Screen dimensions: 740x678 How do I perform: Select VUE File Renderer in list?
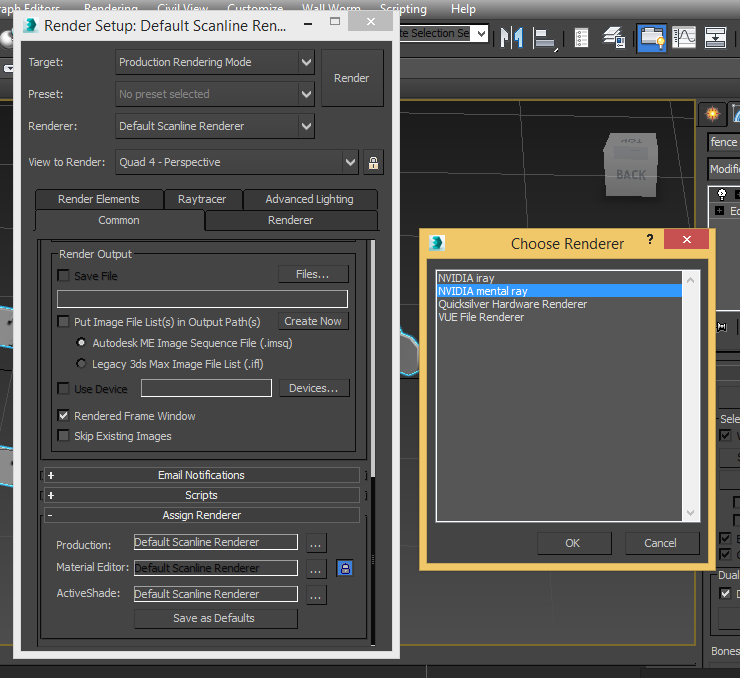click(x=559, y=317)
